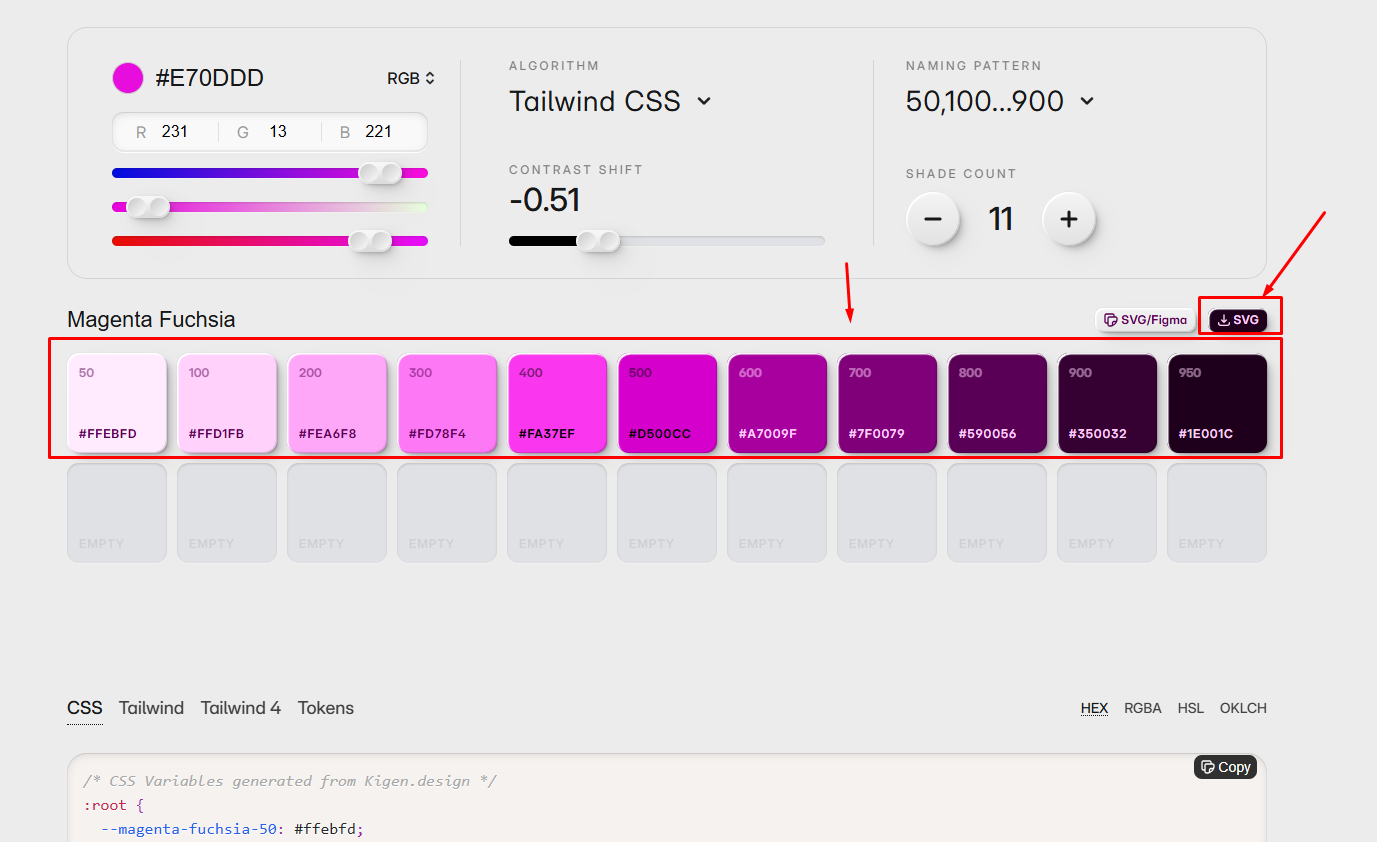Image resolution: width=1377 pixels, height=842 pixels.
Task: Click the RGB format switcher arrows
Action: (430, 77)
